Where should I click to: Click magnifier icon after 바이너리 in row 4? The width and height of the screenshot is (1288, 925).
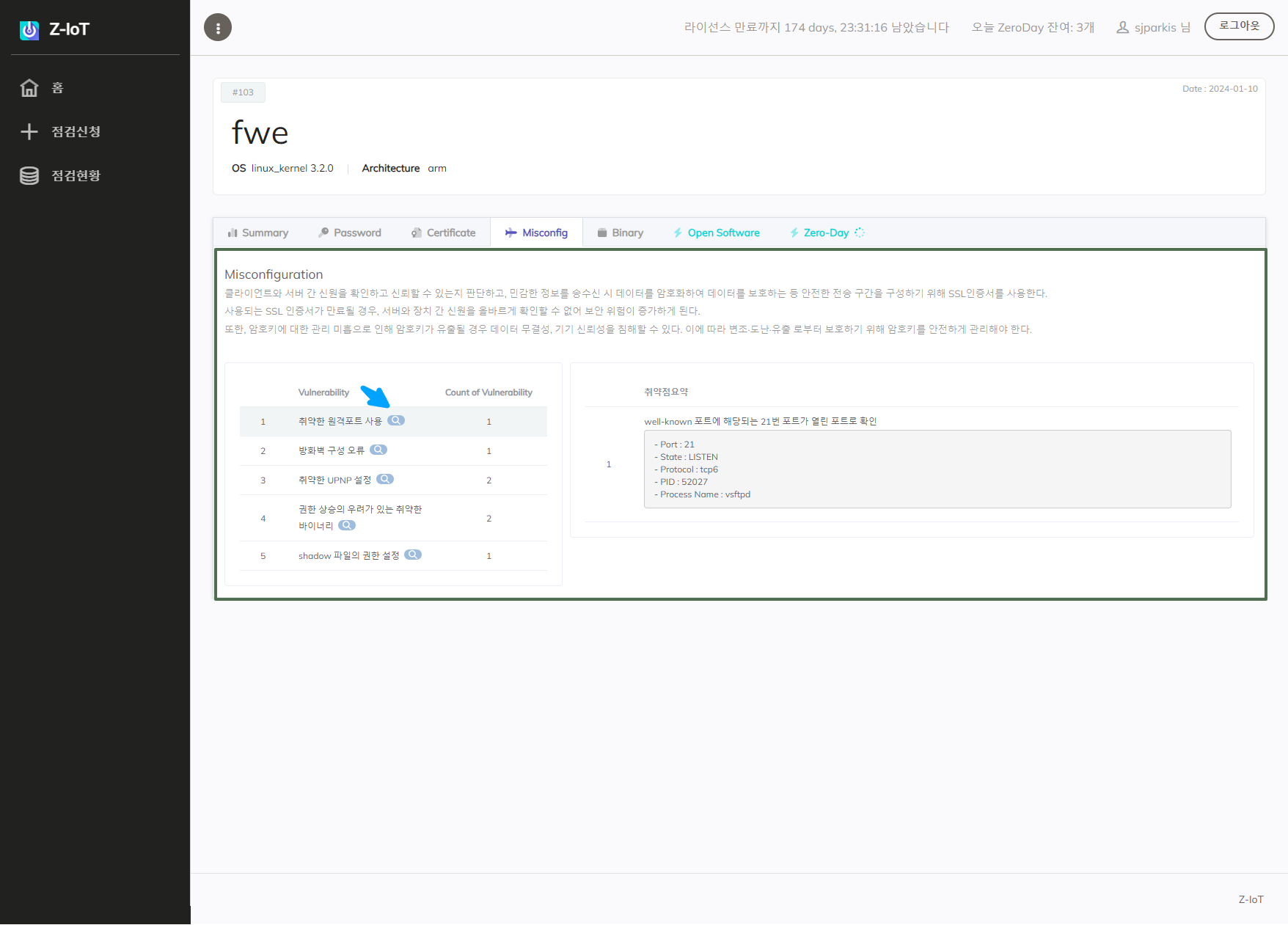347,526
